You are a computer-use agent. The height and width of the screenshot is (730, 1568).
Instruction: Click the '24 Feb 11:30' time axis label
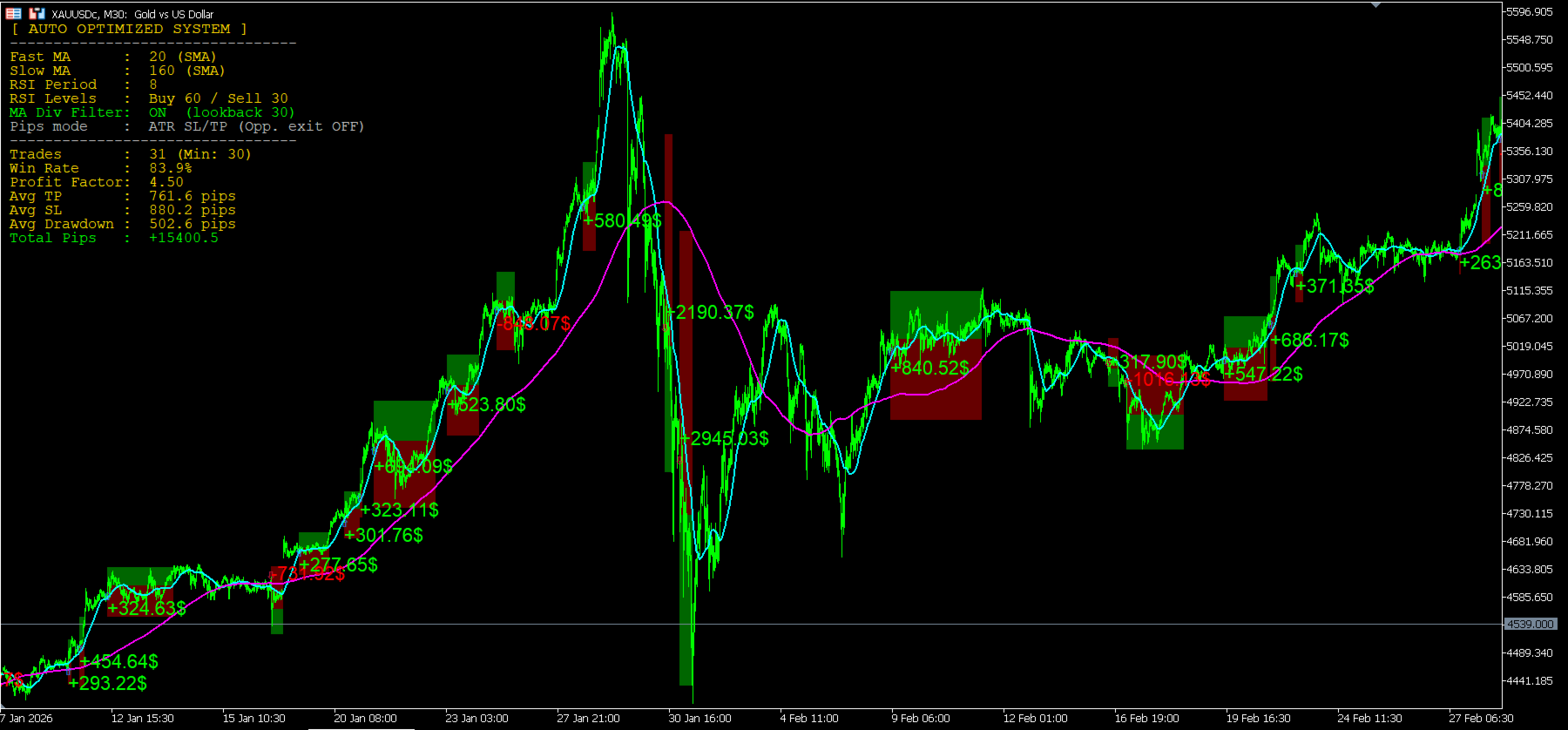pos(1370,719)
